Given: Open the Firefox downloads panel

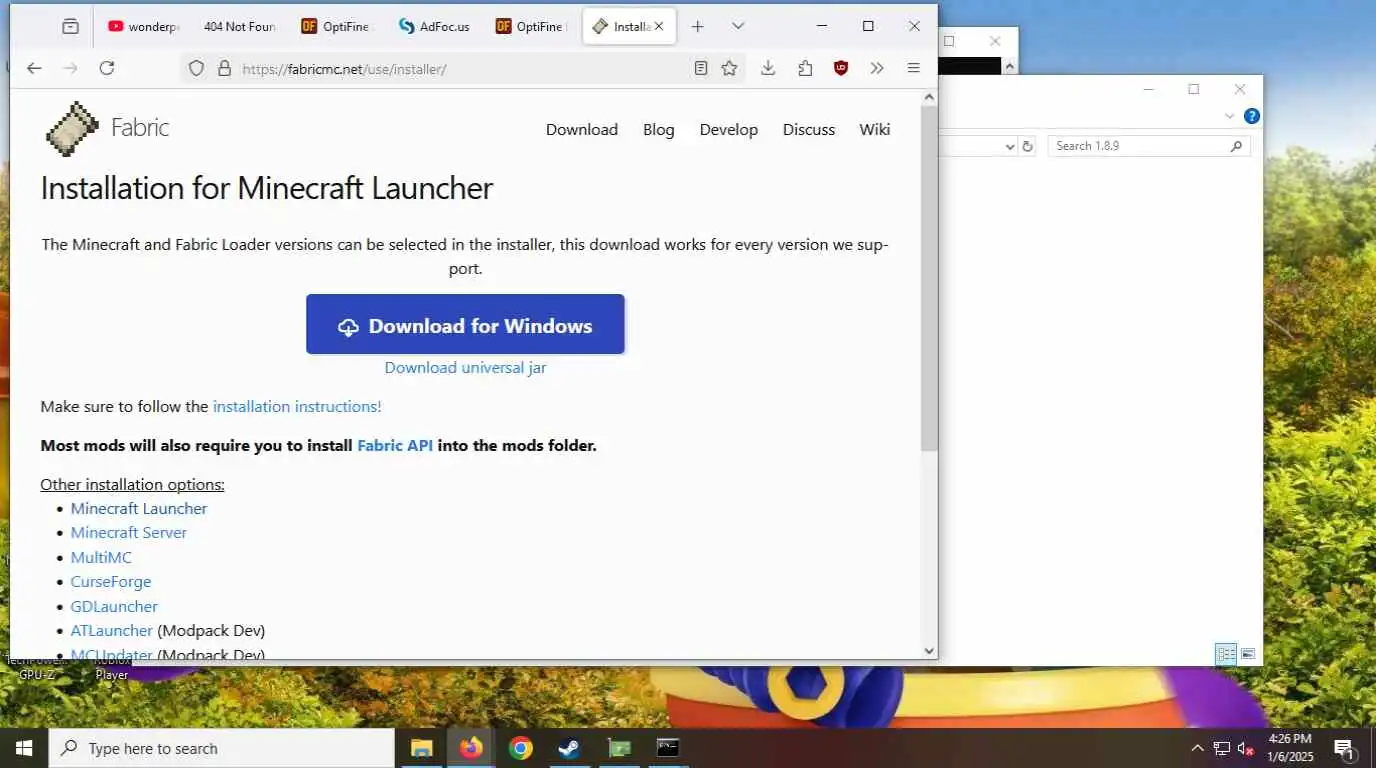Looking at the screenshot, I should click(768, 68).
